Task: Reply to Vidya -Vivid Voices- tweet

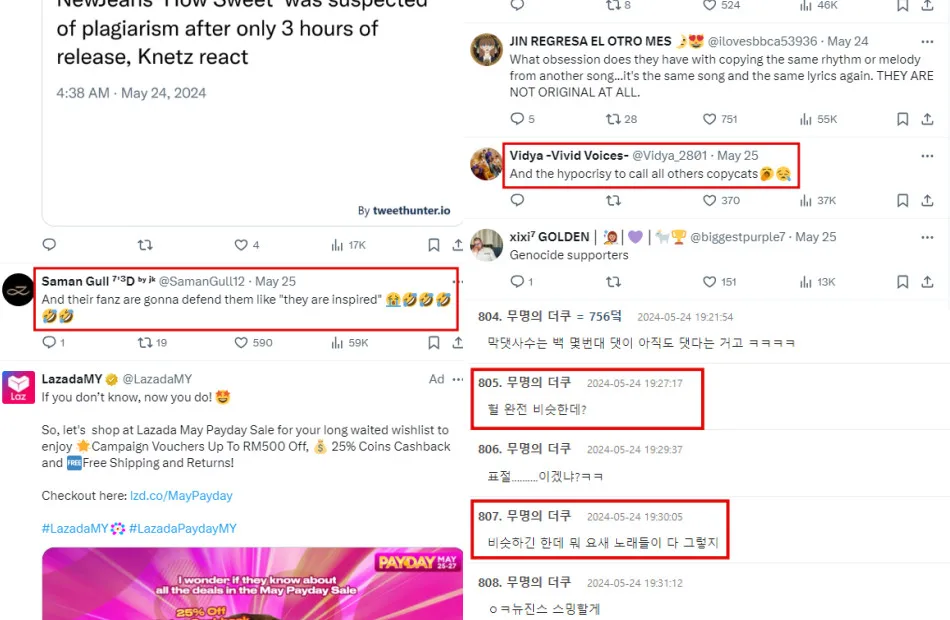Action: [517, 200]
